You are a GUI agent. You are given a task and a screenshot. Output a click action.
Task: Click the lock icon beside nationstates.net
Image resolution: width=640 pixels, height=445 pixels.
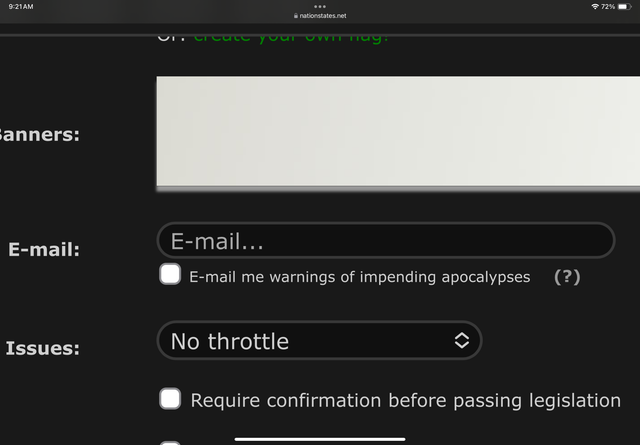click(296, 16)
